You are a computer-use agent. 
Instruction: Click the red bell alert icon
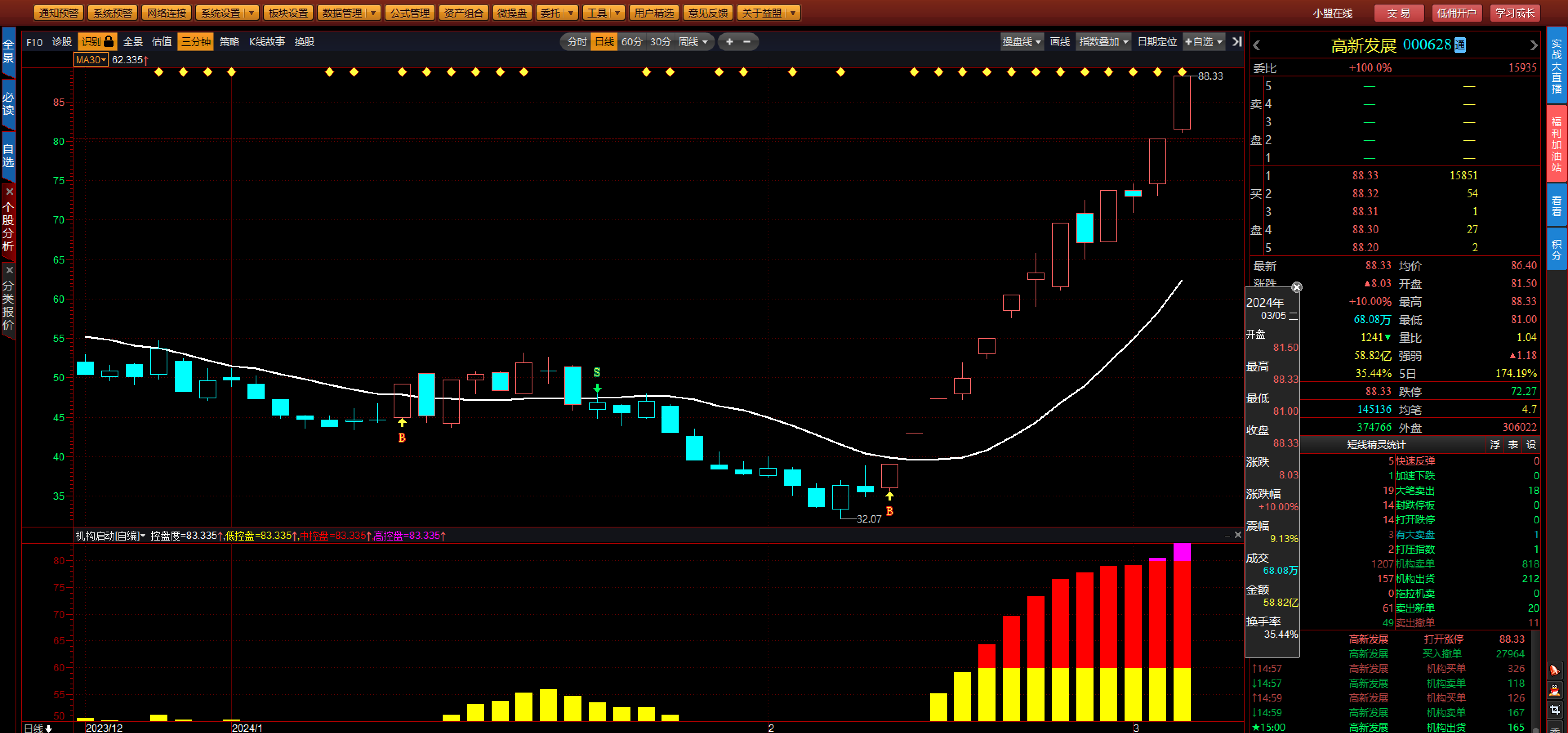coord(1554,670)
